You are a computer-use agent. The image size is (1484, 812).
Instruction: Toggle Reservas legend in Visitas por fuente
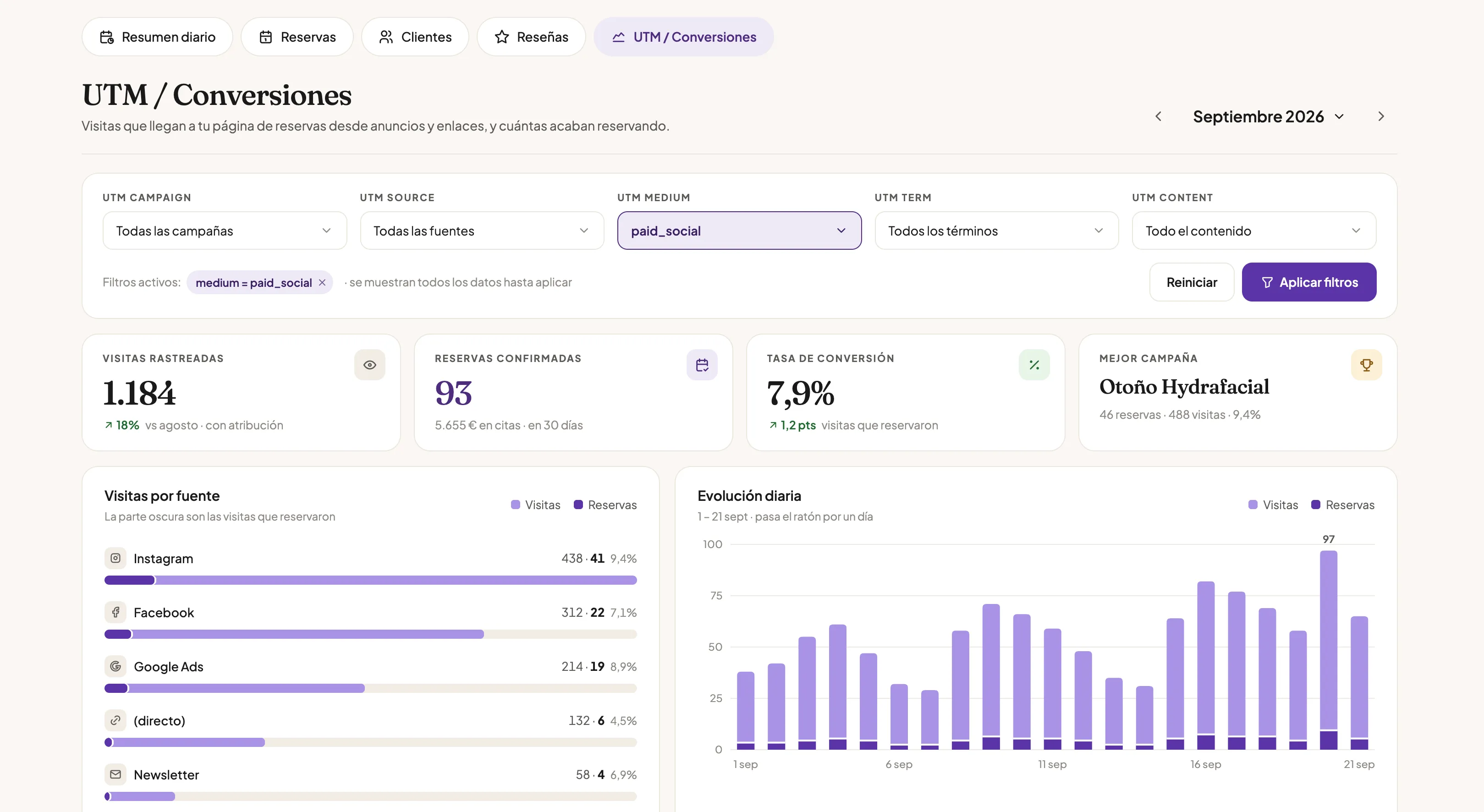tap(605, 505)
